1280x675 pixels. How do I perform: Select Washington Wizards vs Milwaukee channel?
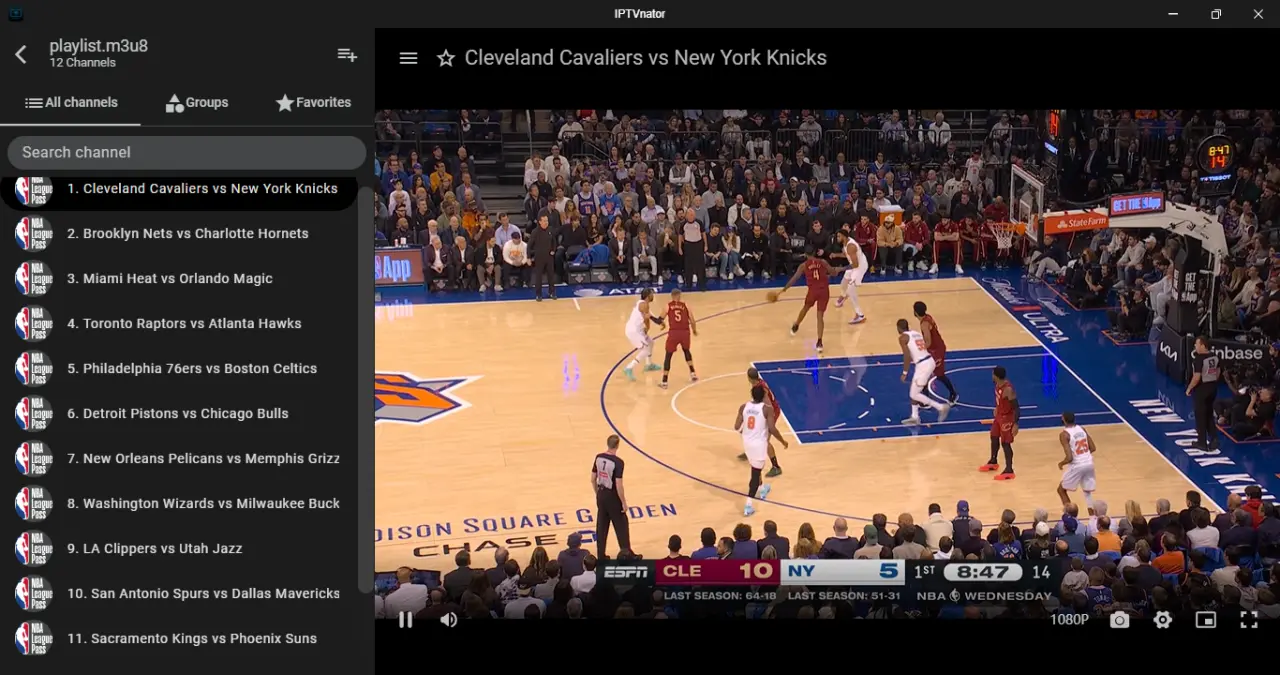click(179, 503)
